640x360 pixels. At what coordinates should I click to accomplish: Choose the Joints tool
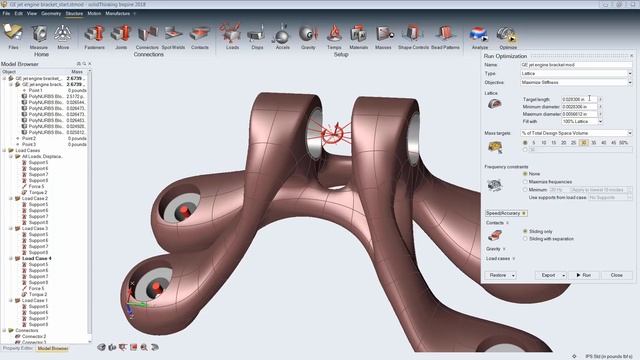coord(121,34)
